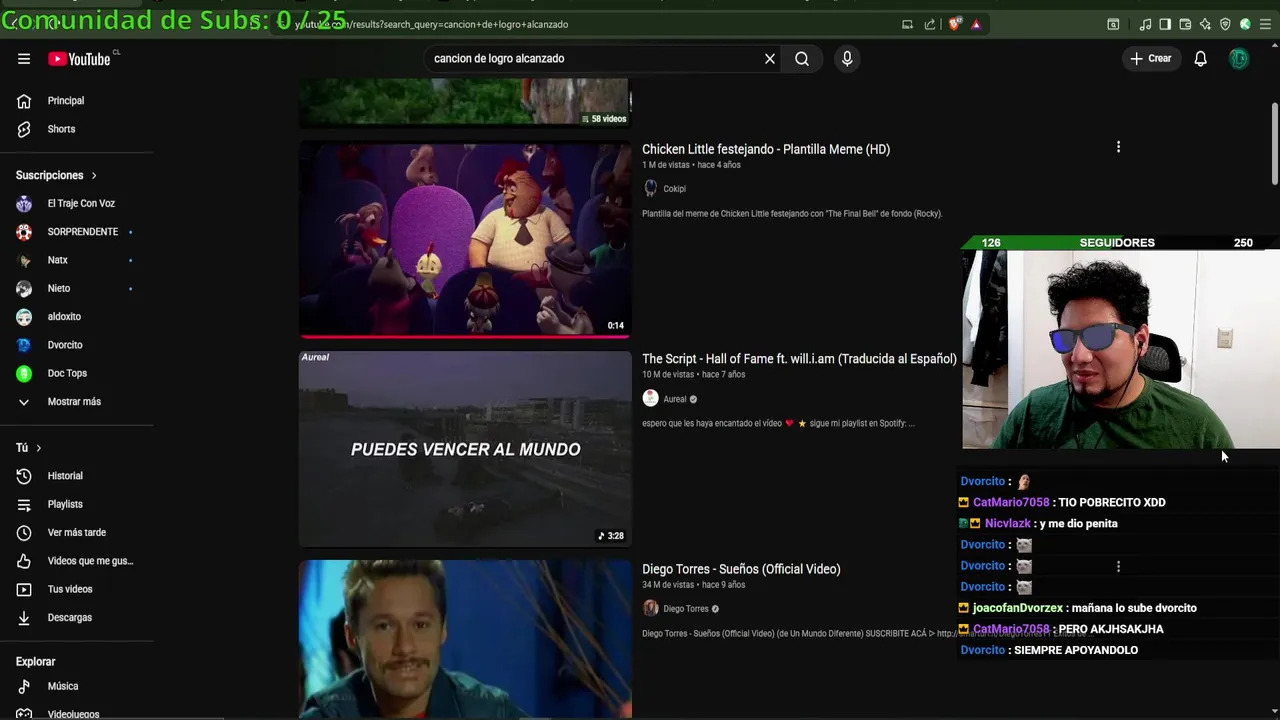Open Descargas in the sidebar
1280x720 pixels.
point(70,618)
